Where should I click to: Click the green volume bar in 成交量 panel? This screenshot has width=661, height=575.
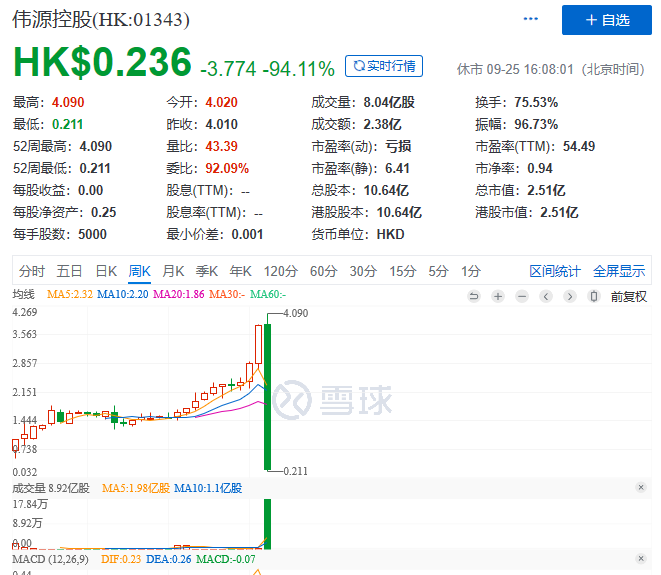[x=267, y=524]
